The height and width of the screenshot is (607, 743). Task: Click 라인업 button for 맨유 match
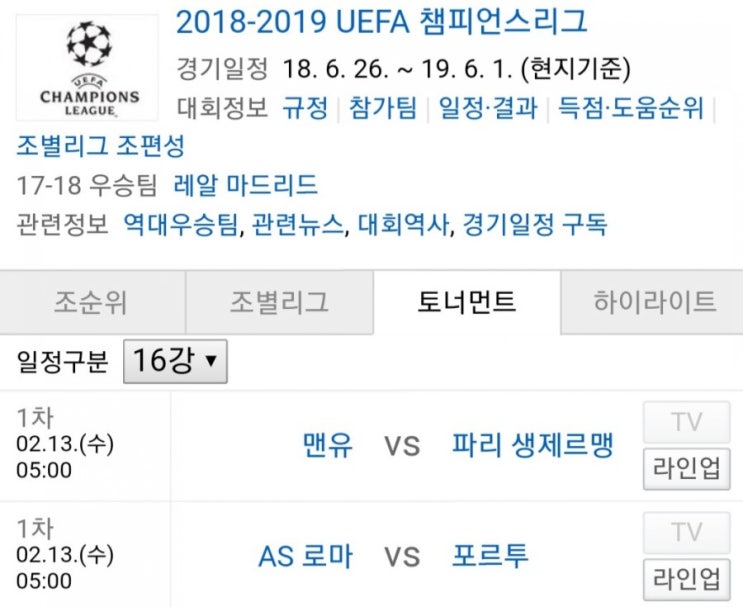tap(686, 469)
